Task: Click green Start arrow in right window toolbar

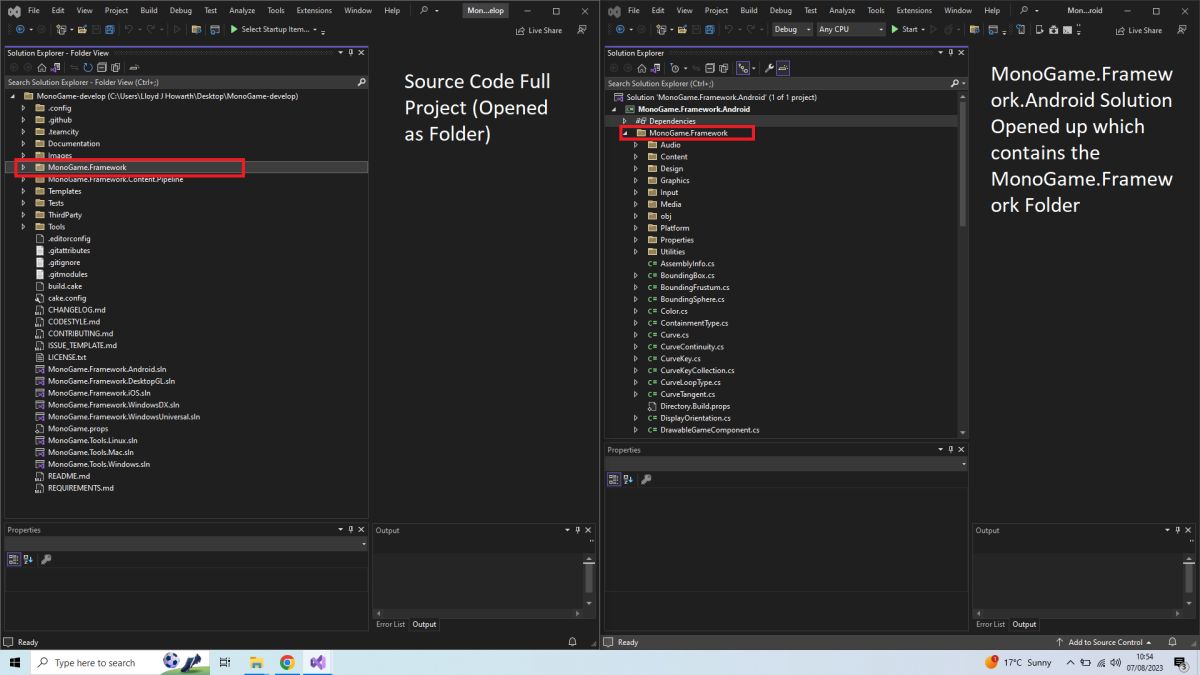Action: coord(895,29)
